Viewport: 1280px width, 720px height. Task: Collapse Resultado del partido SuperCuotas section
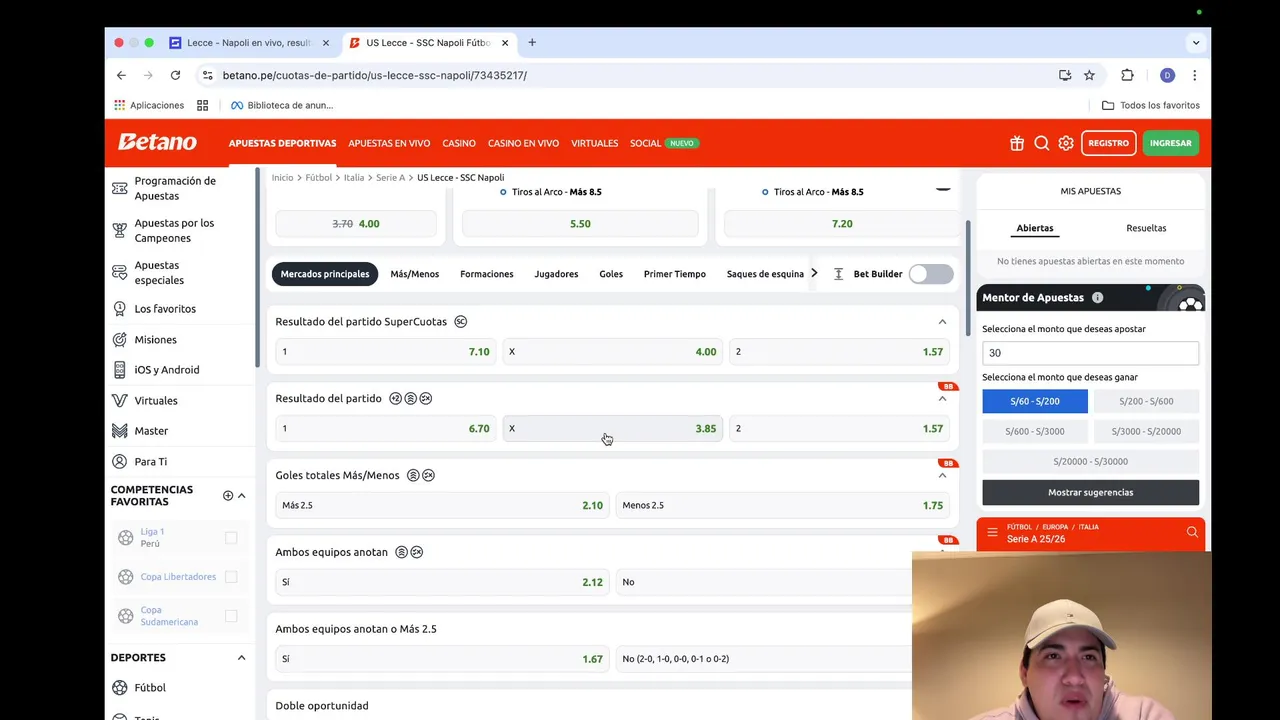click(942, 322)
